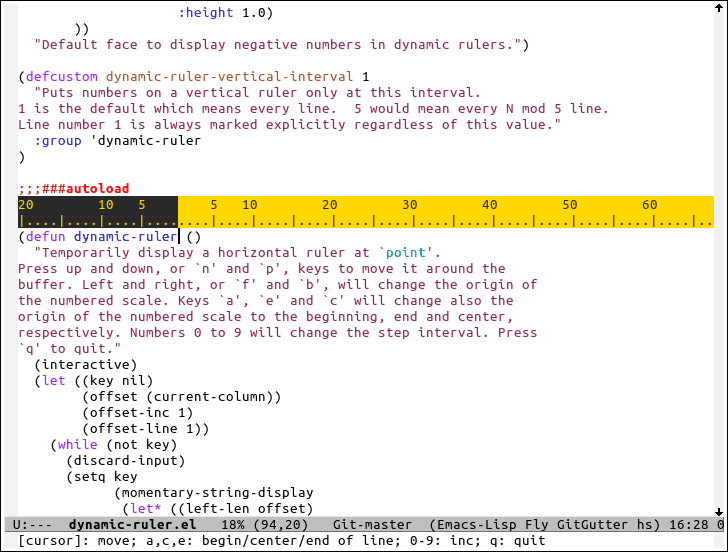The height and width of the screenshot is (552, 728).
Task: Click the 16:28 time in mode line
Action: click(689, 525)
